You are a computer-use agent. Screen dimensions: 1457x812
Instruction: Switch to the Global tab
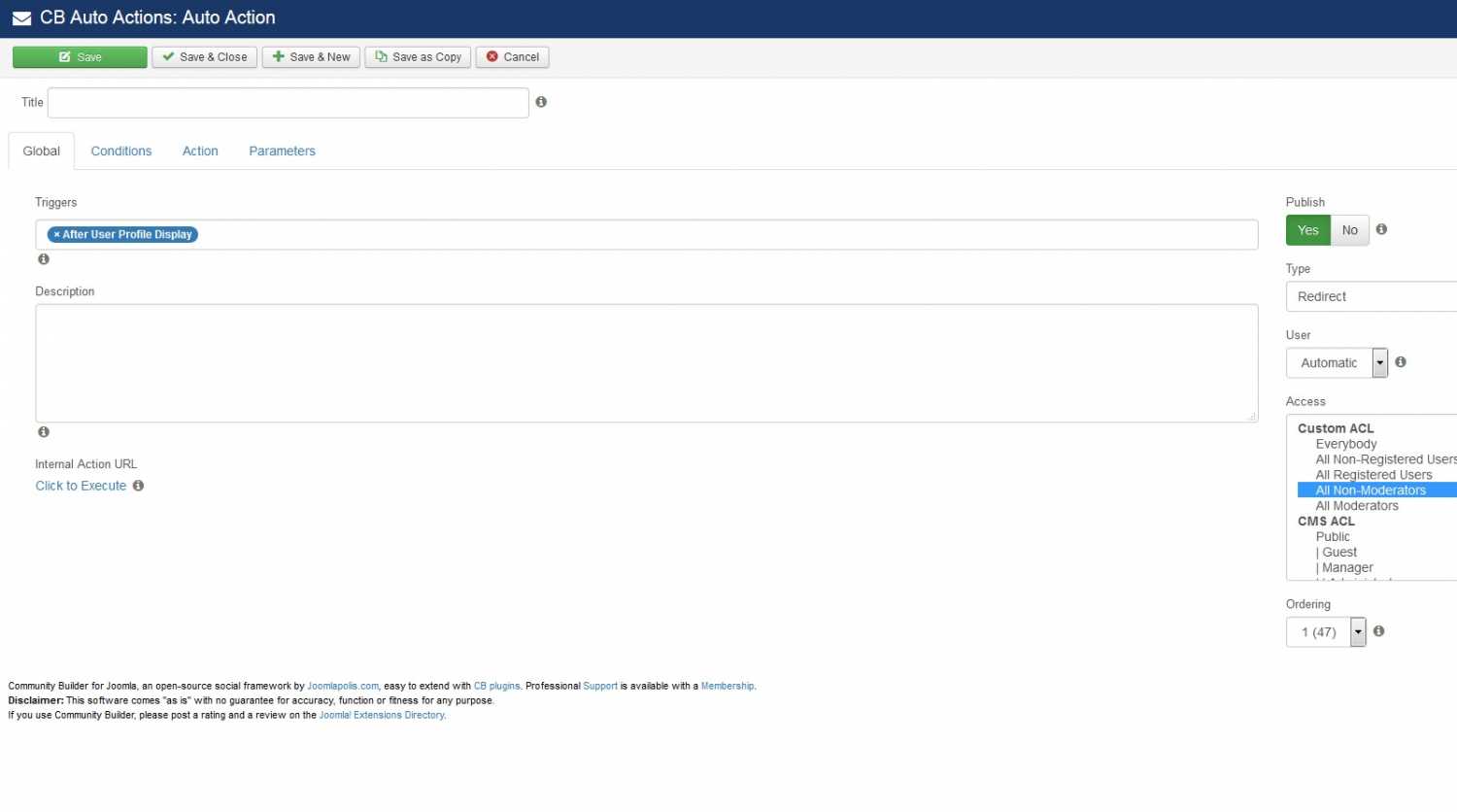coord(42,152)
